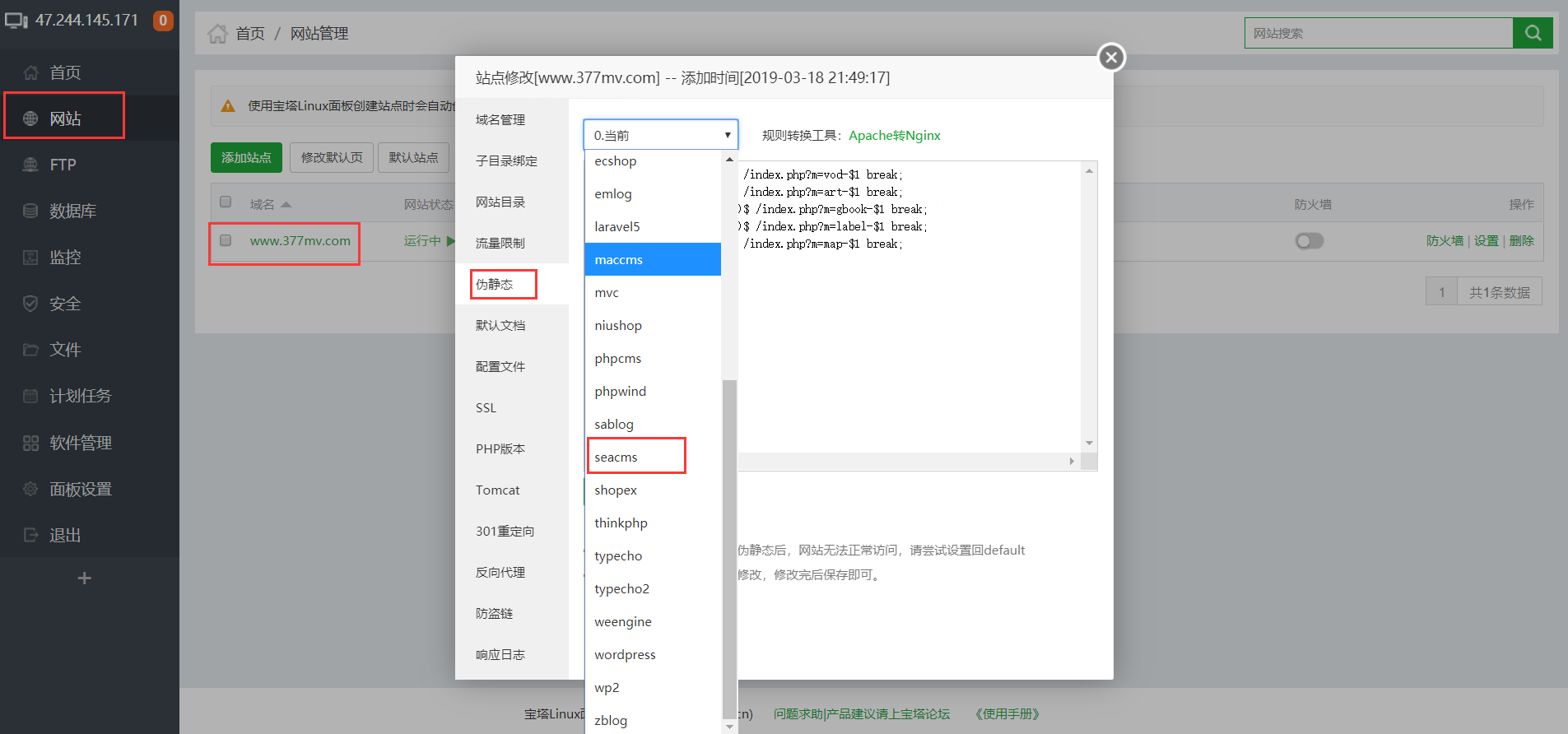Screen dimensions: 1568x734
Task: Select emlog from the rule list
Action: pyautogui.click(x=653, y=193)
